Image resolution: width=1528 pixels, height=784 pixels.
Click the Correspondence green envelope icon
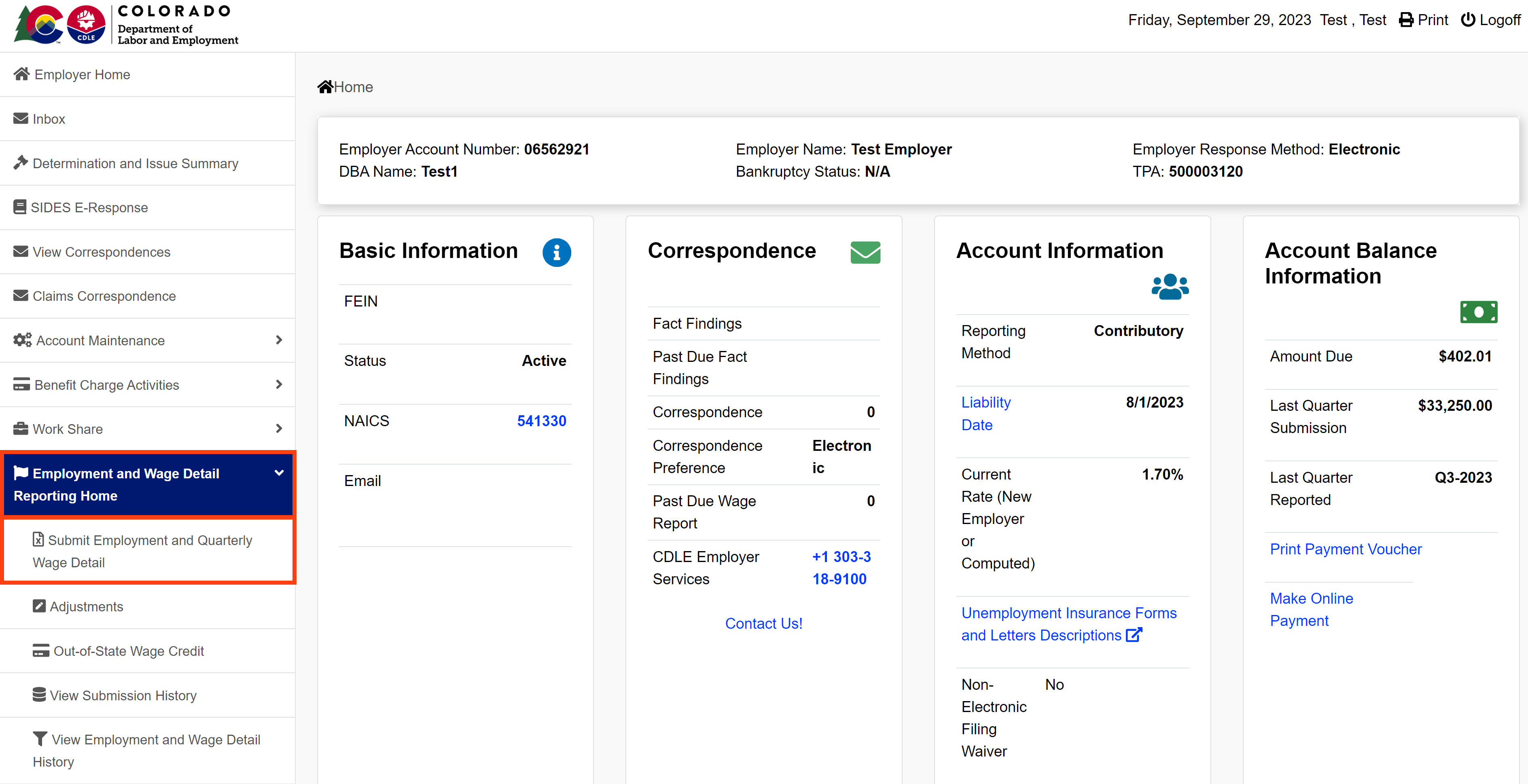(865, 252)
